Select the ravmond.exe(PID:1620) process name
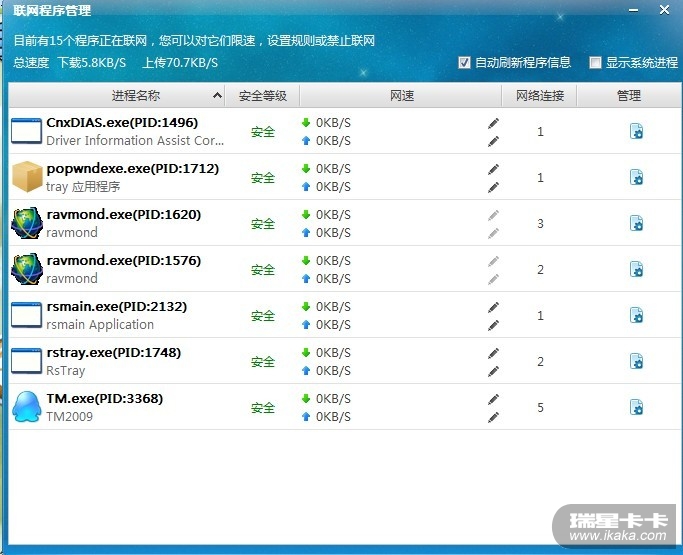The width and height of the screenshot is (683, 555). [x=124, y=214]
